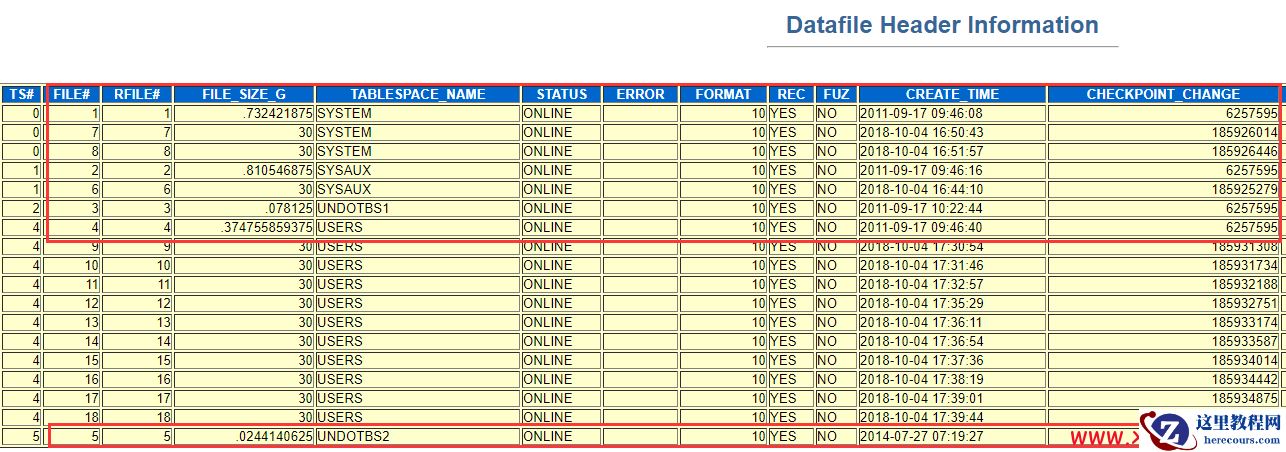
Task: Click ONLINE status in the UNDOTBS2 row
Action: pos(548,436)
